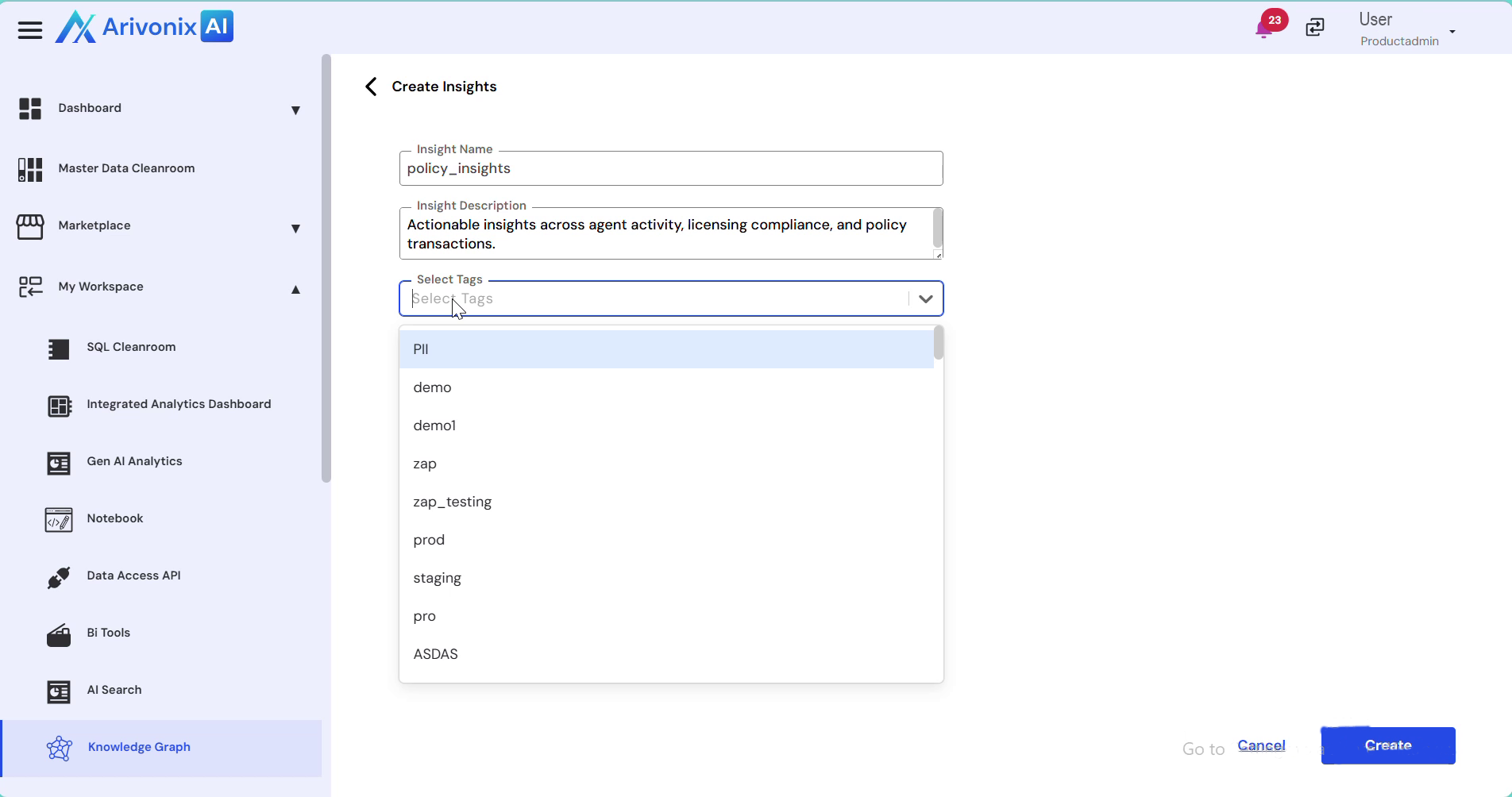Open the hamburger navigation menu

coord(30,30)
